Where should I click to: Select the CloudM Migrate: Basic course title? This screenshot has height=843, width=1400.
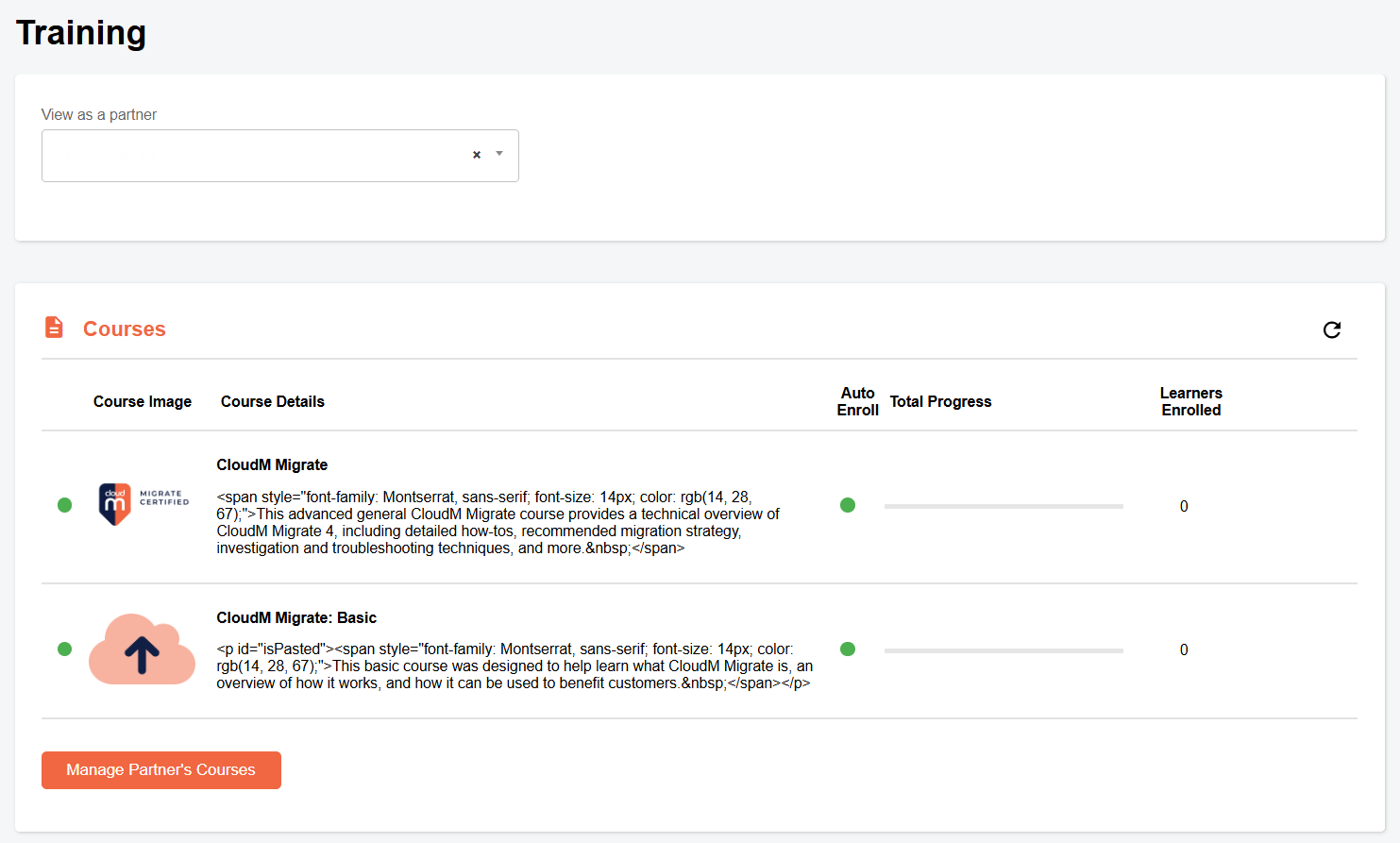[x=296, y=617]
